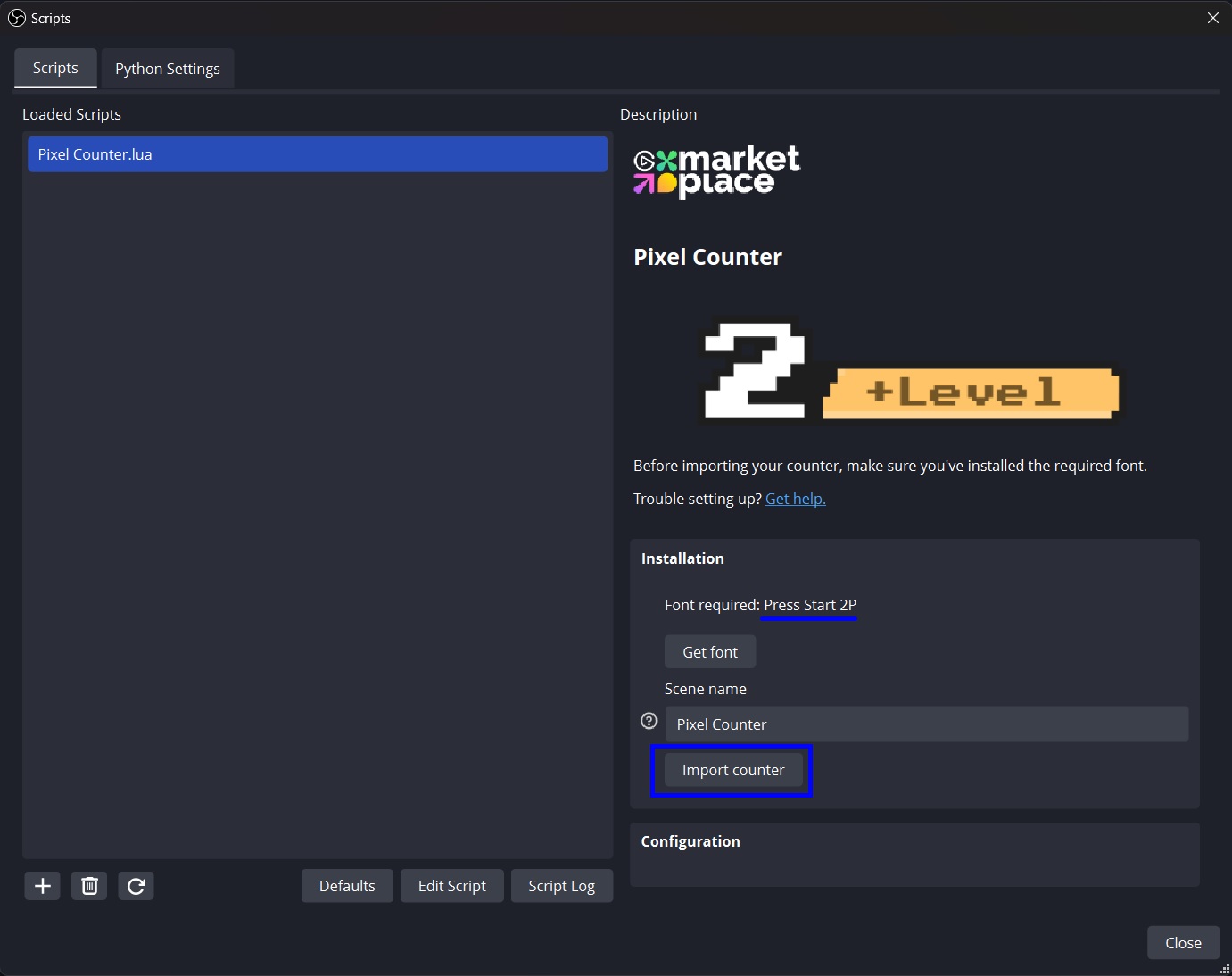Select the Scripts tab
1232x976 pixels.
click(x=55, y=69)
